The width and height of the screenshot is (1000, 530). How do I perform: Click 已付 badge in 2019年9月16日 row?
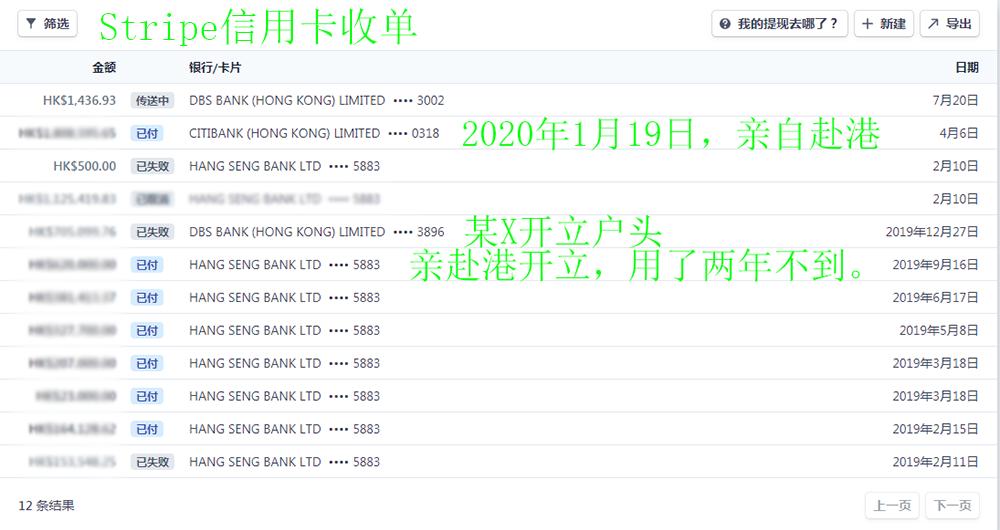pos(147,265)
